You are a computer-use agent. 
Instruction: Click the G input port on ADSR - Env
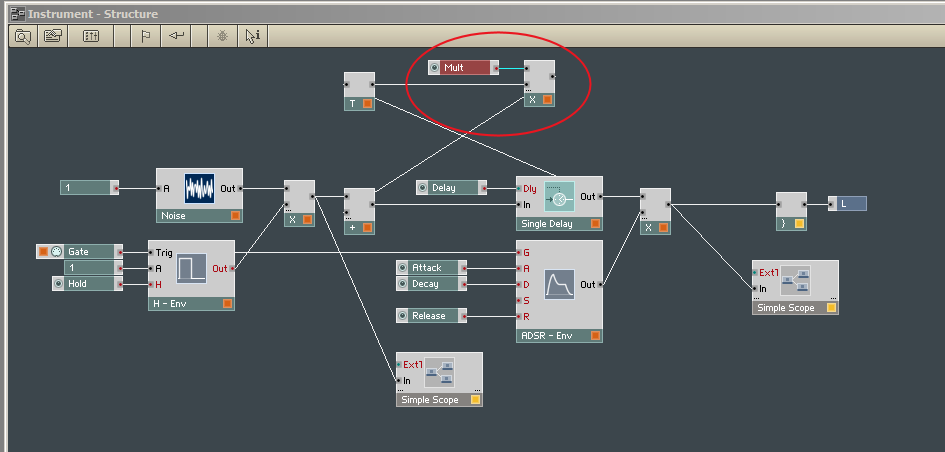click(519, 253)
